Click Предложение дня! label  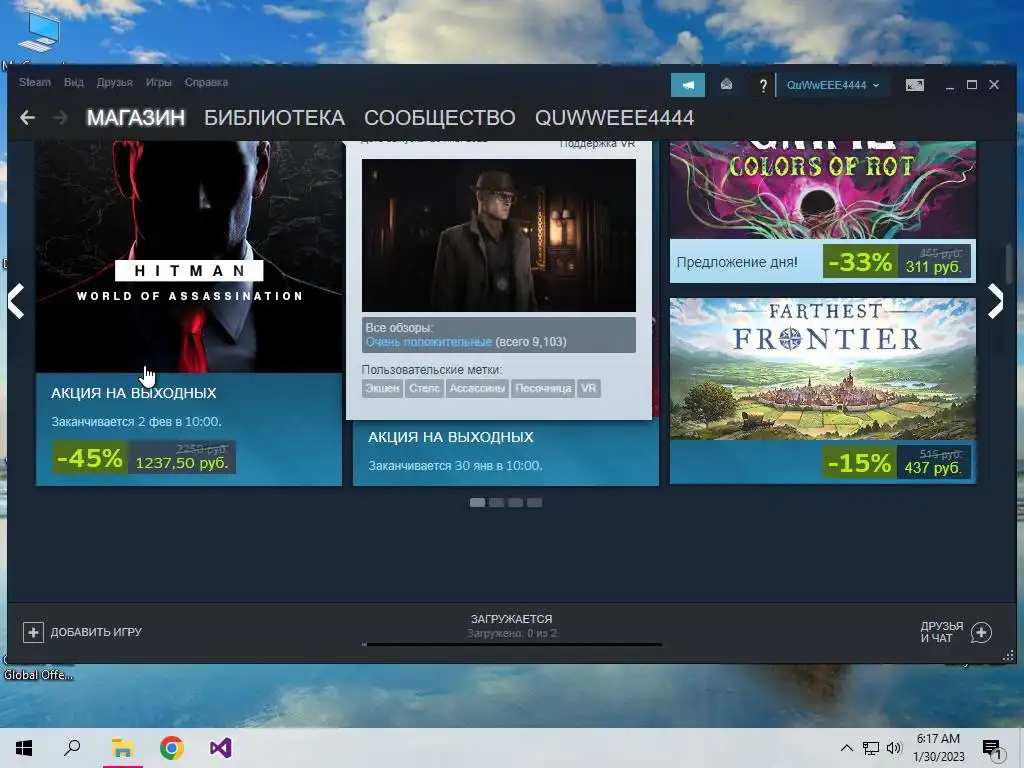[x=737, y=263]
